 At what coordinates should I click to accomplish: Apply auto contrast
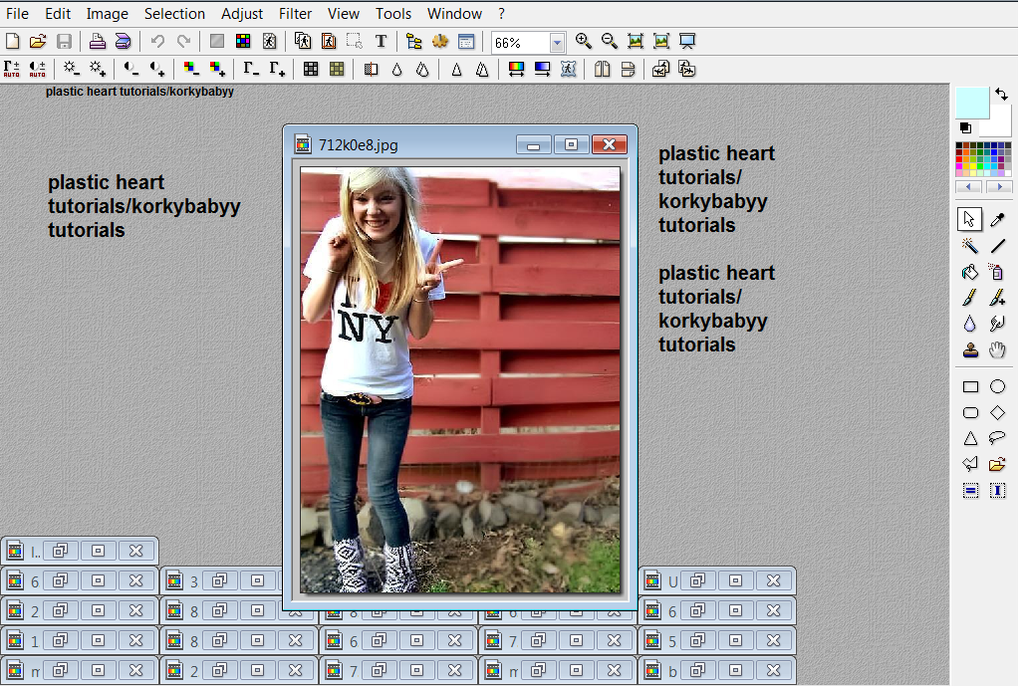[37, 69]
